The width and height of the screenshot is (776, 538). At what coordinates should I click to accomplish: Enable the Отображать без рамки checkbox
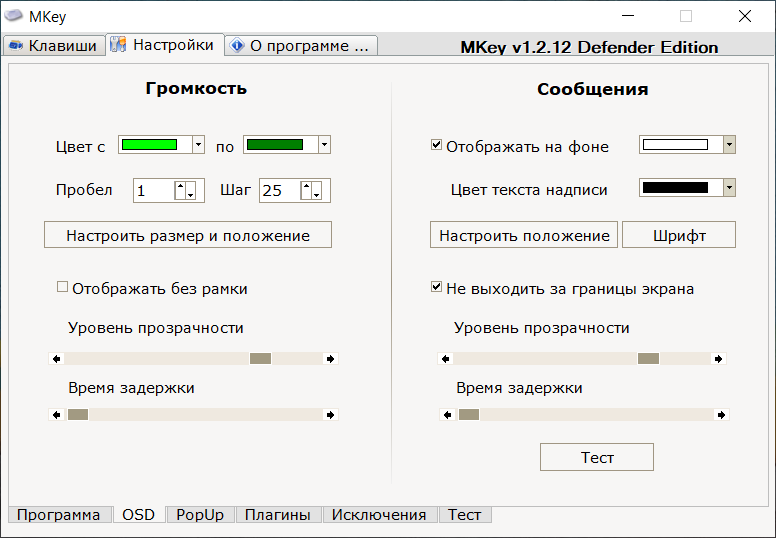pyautogui.click(x=62, y=287)
